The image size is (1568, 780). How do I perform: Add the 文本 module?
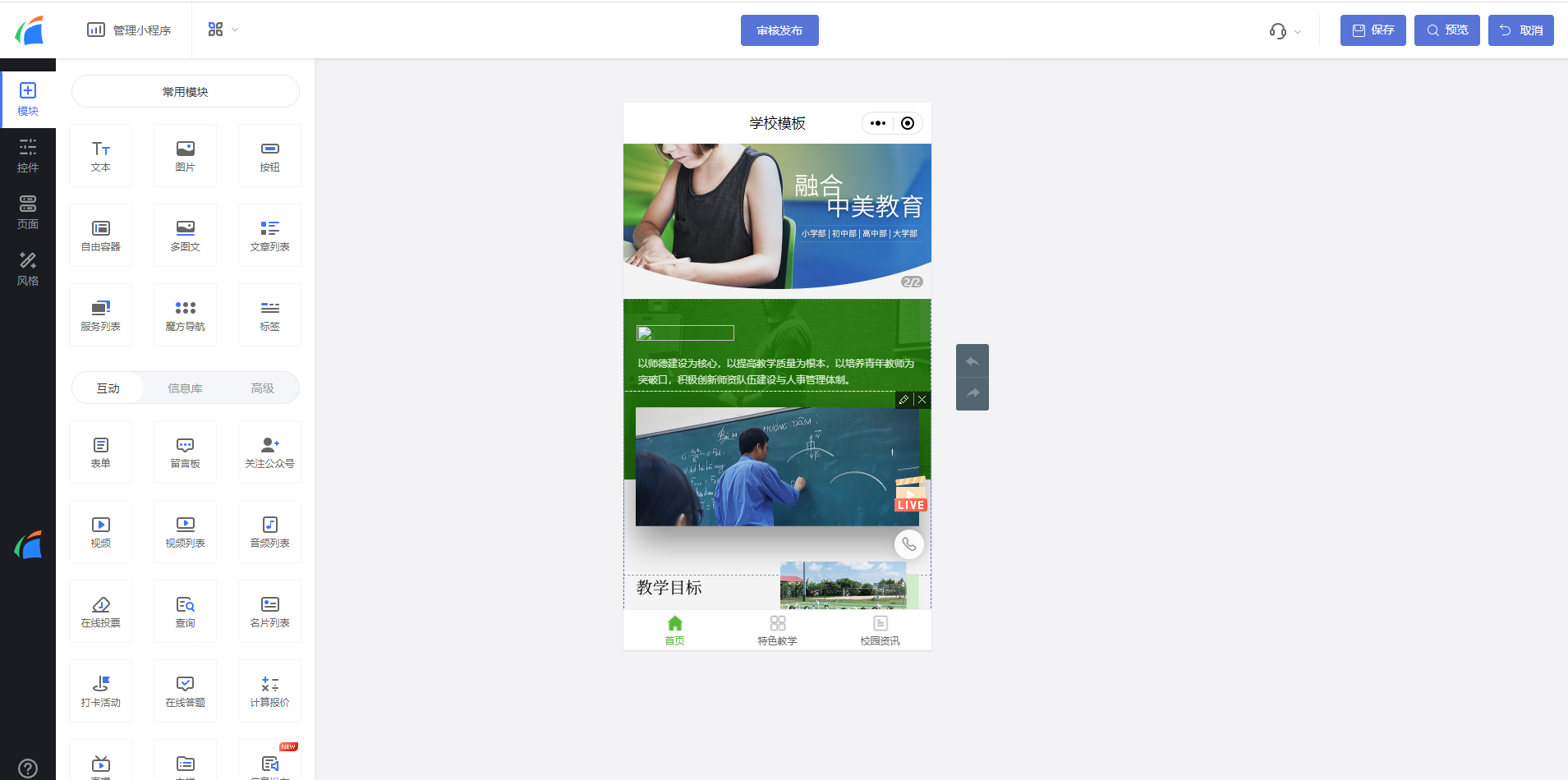(x=101, y=156)
